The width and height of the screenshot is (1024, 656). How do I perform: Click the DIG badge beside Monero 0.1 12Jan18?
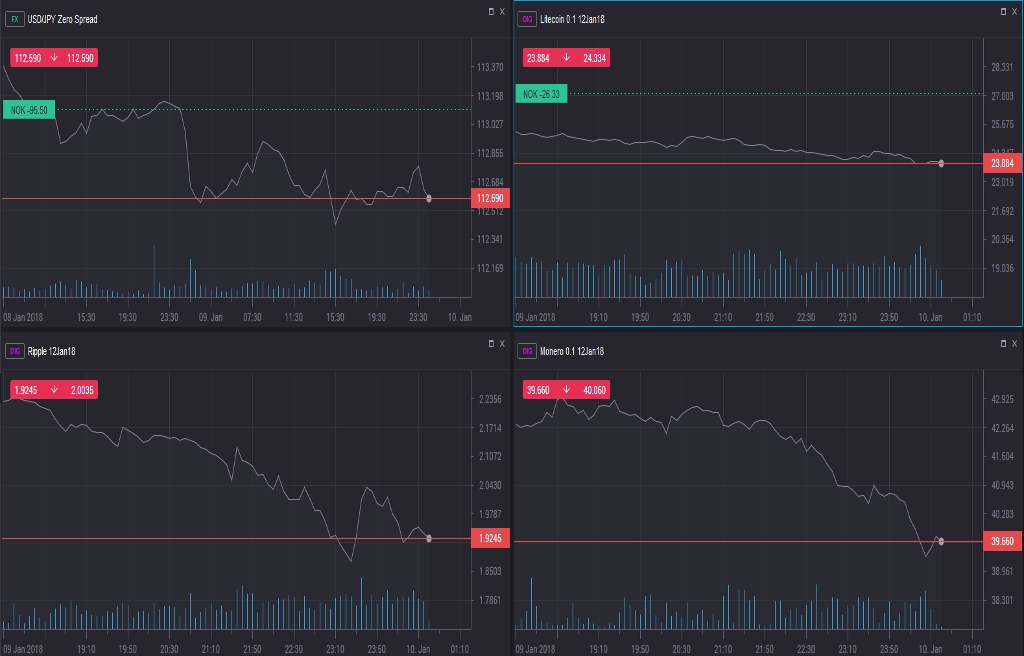[527, 351]
